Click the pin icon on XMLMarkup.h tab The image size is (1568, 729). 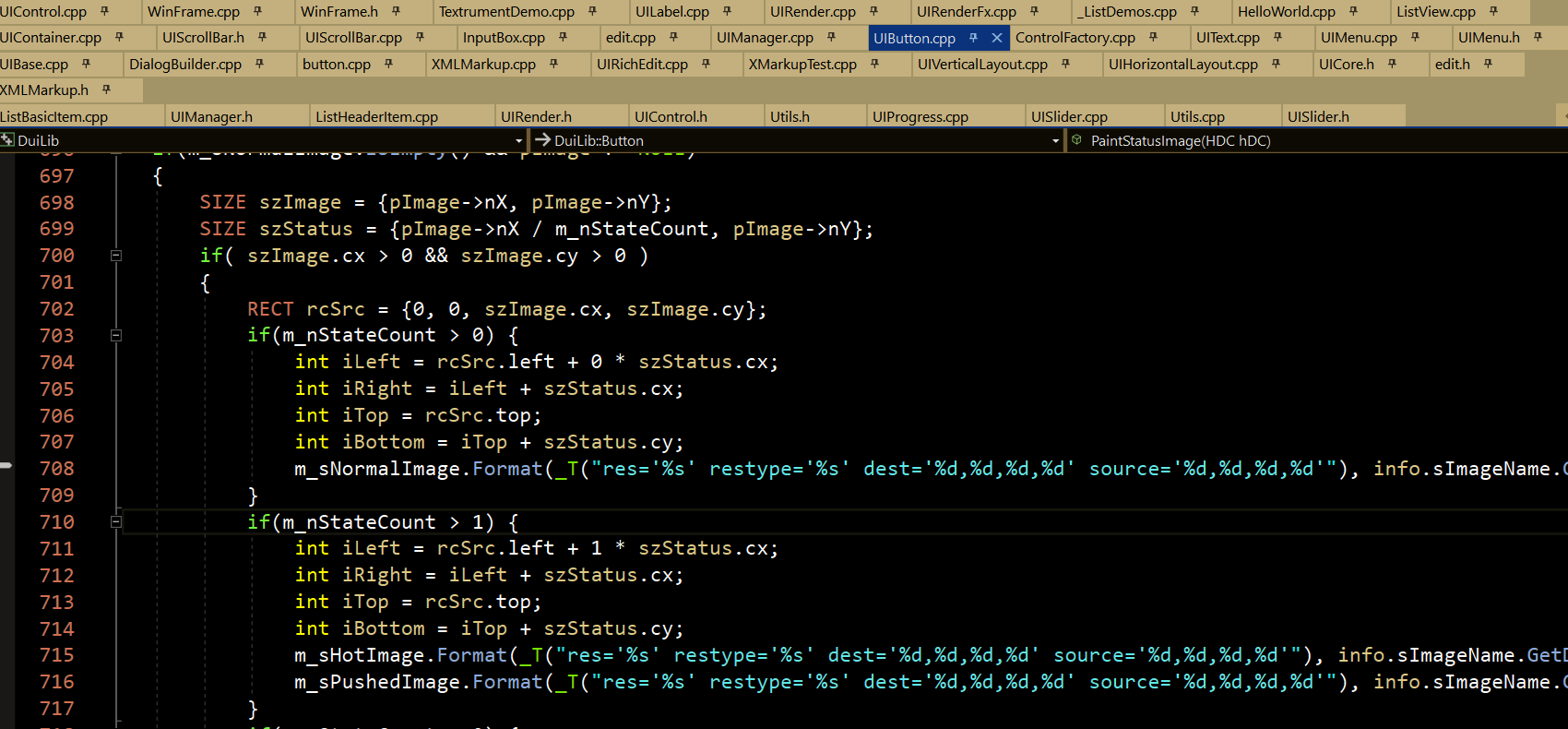(x=106, y=90)
